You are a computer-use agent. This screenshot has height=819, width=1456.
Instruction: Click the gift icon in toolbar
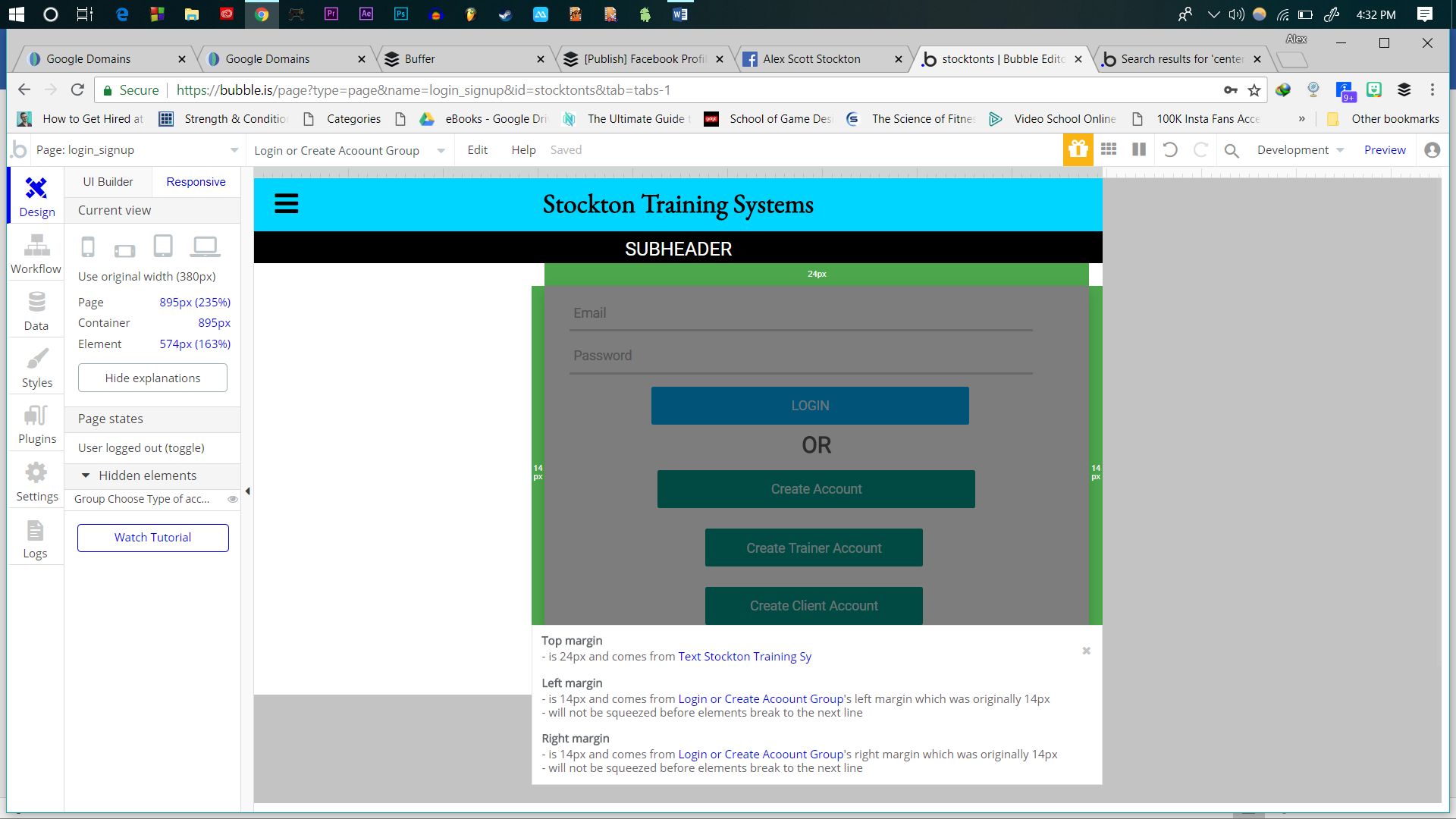(x=1078, y=149)
